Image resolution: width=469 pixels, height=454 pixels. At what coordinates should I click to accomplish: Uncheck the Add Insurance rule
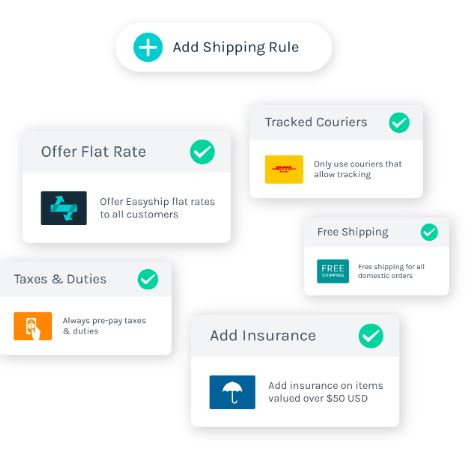click(x=371, y=336)
